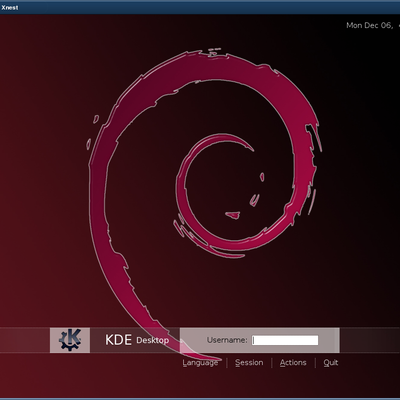Open the Session menu
Screen dimensions: 400x400
[x=249, y=363]
